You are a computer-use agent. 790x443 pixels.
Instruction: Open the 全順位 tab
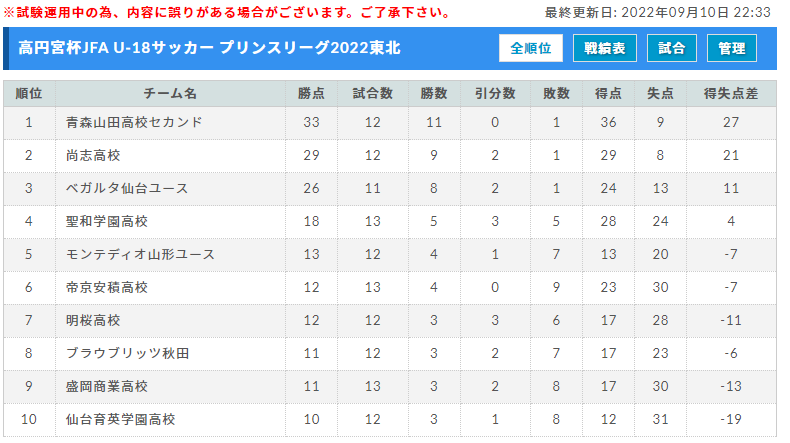pyautogui.click(x=531, y=48)
